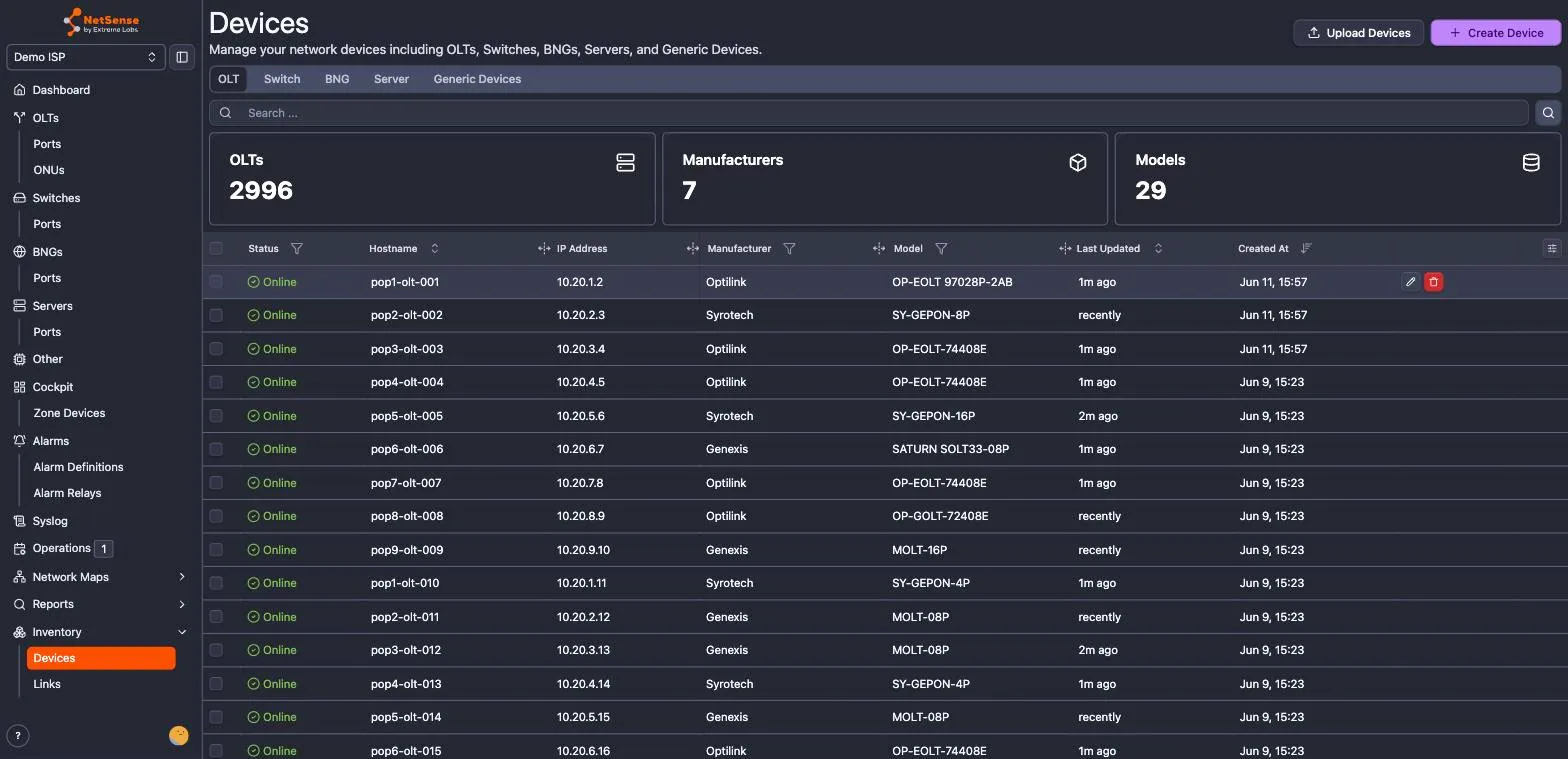Check the box for pop2-olt-002
The width and height of the screenshot is (1568, 759).
pyautogui.click(x=216, y=315)
